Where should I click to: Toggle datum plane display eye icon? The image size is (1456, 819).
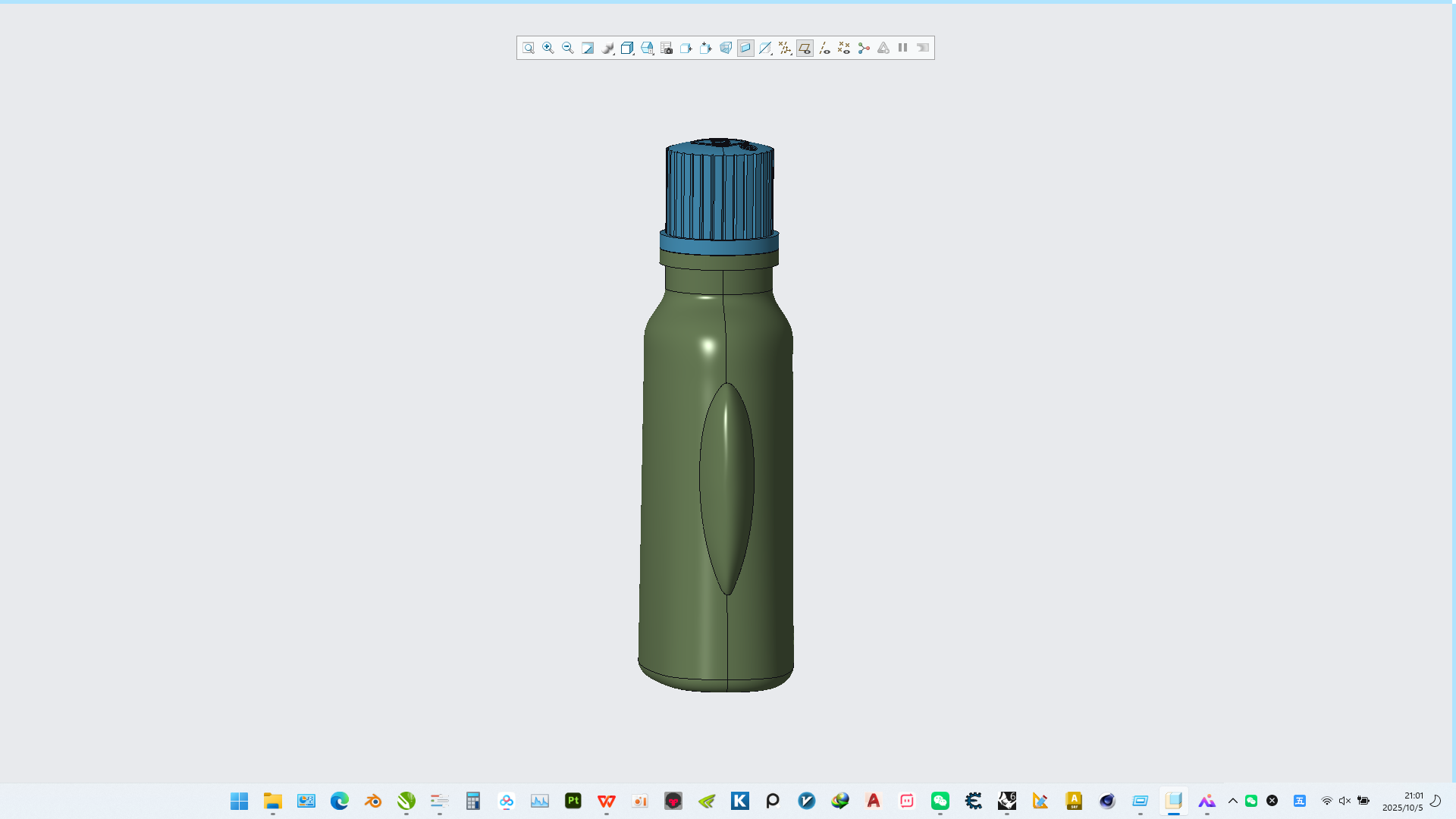pos(805,48)
